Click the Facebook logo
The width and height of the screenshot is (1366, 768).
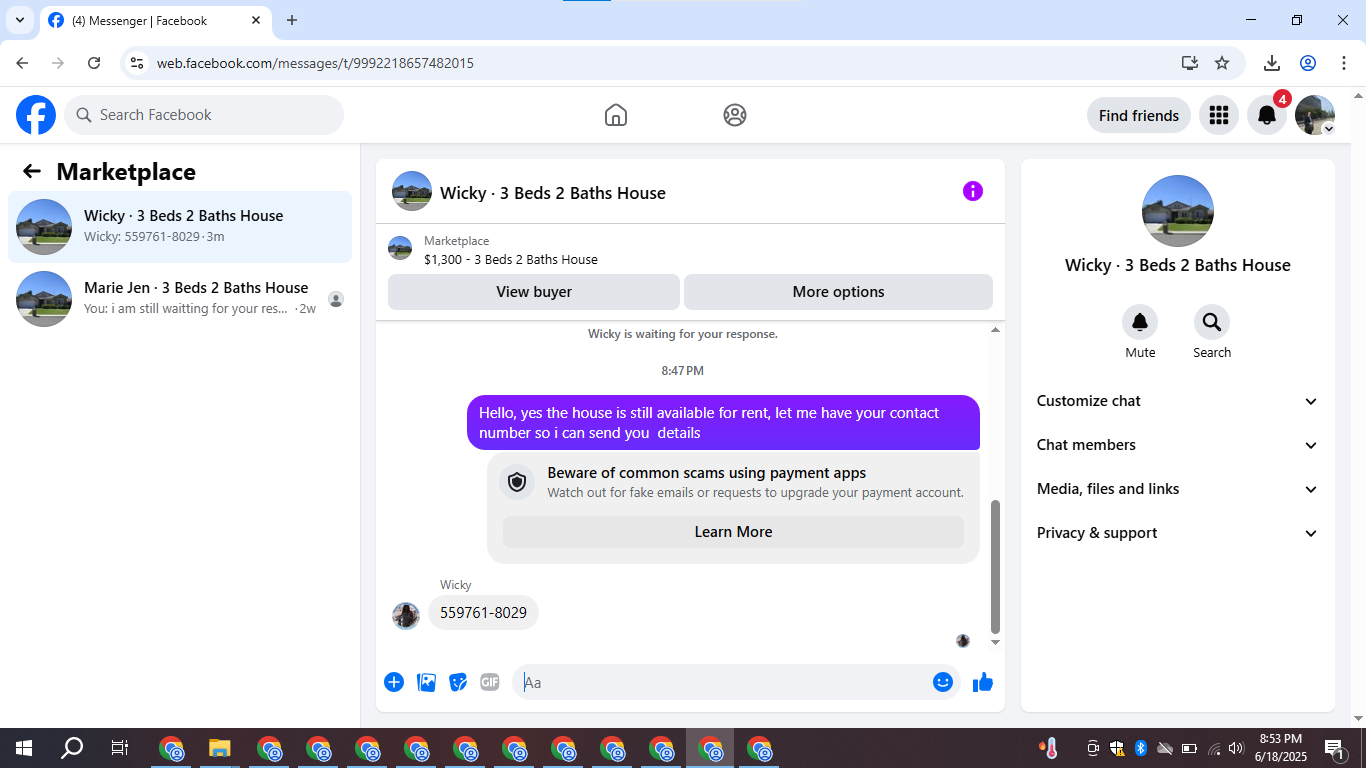coord(36,115)
